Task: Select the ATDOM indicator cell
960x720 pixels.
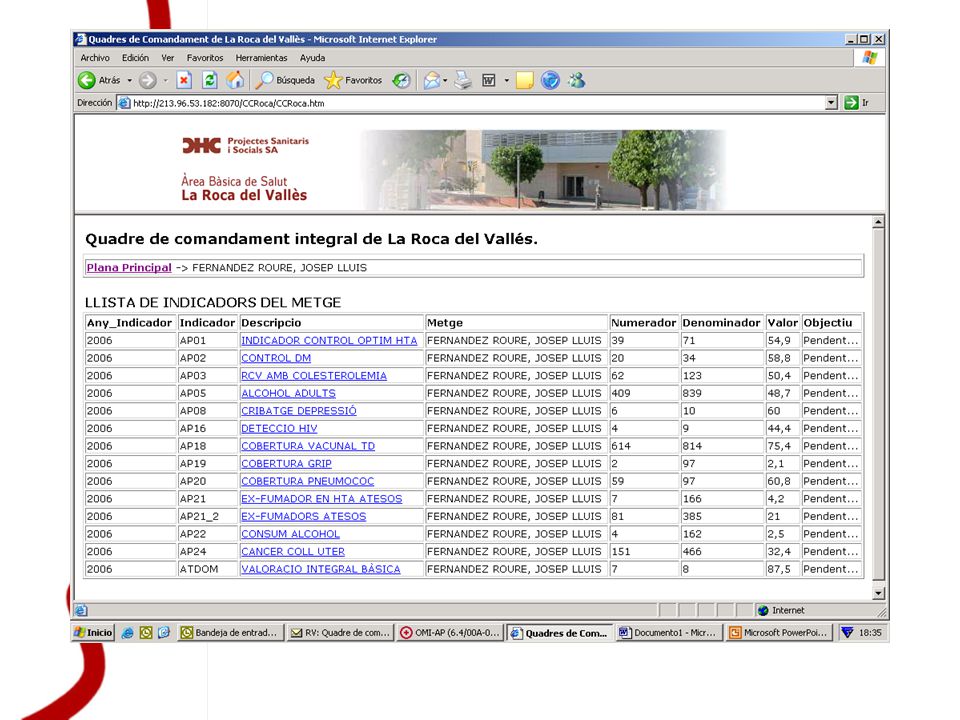Action: point(207,569)
